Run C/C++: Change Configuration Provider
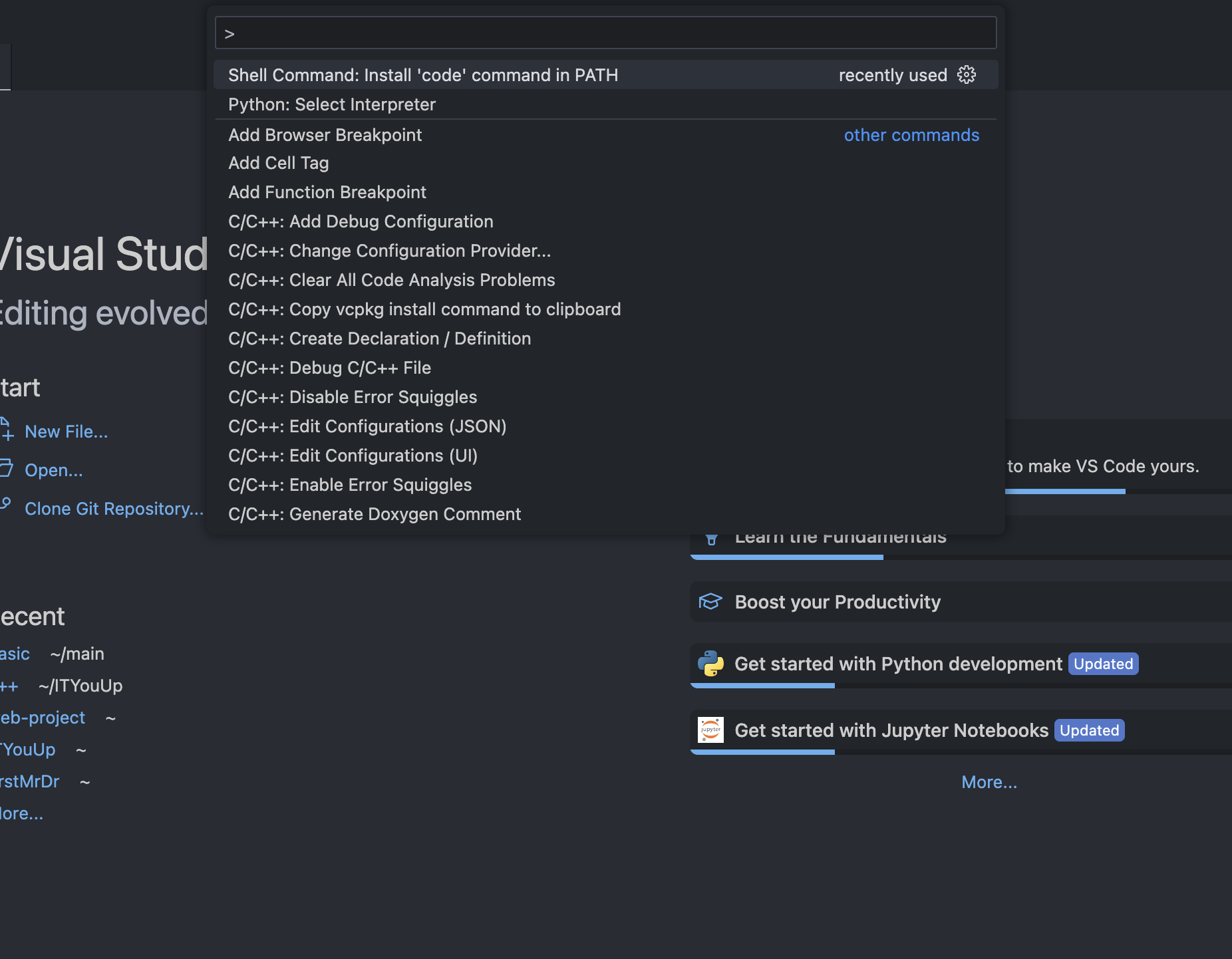 [x=605, y=251]
